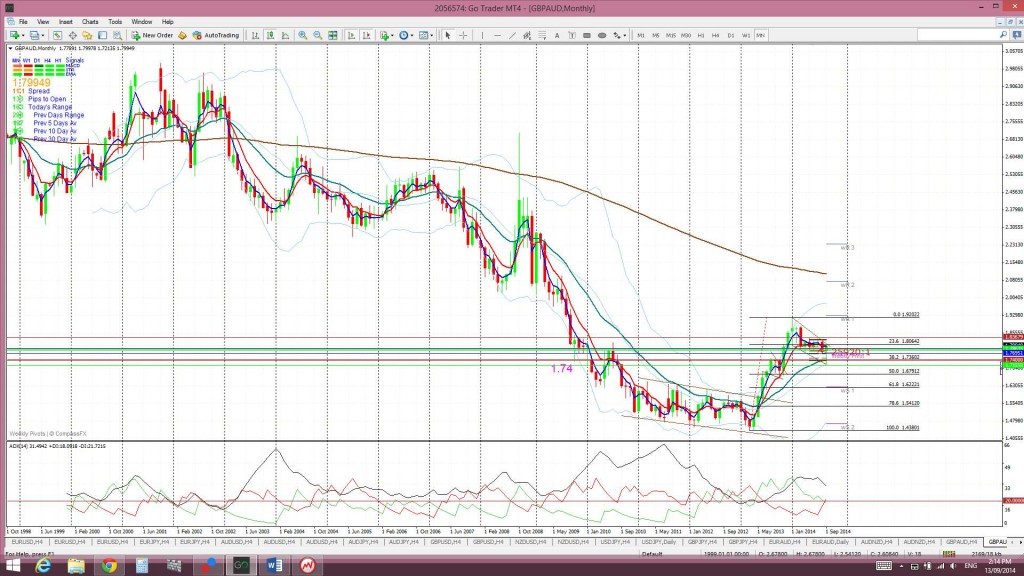1024x576 pixels.
Task: Expand the Profiles dropdown arrow
Action: click(x=43, y=36)
